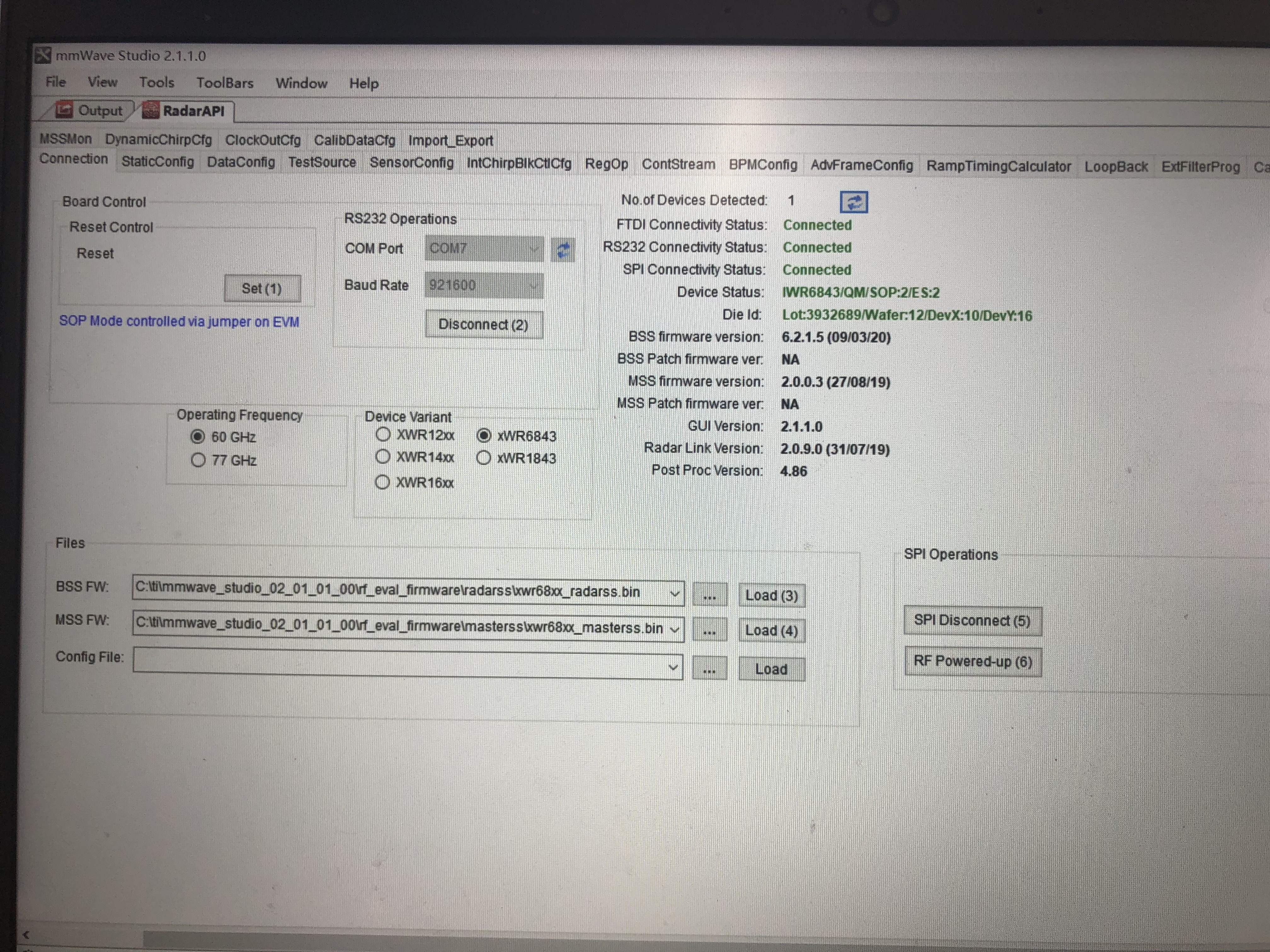Browse for Config File
The image size is (1270, 952).
coord(709,669)
